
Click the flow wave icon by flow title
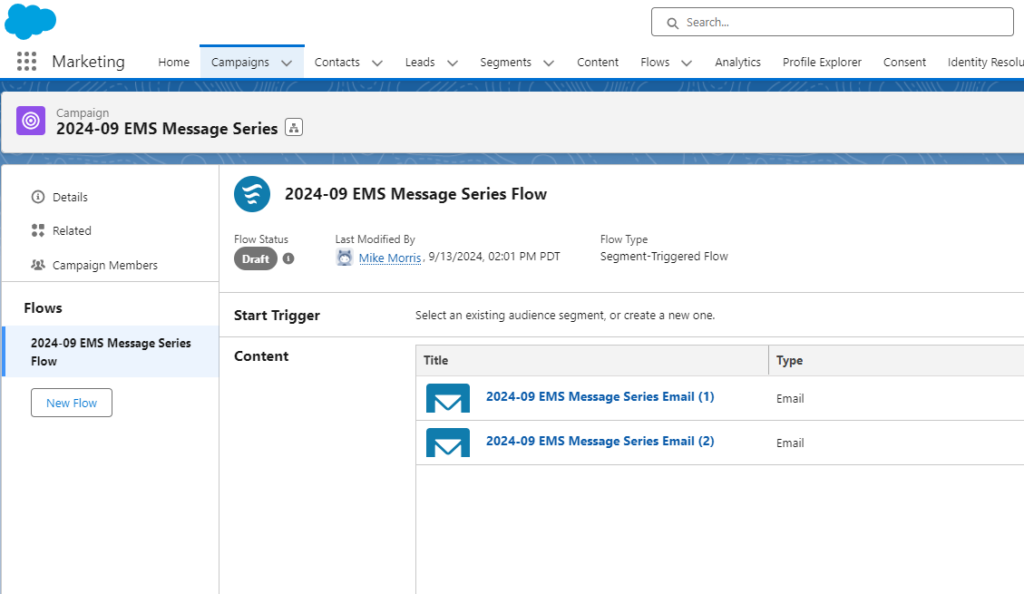pos(252,194)
